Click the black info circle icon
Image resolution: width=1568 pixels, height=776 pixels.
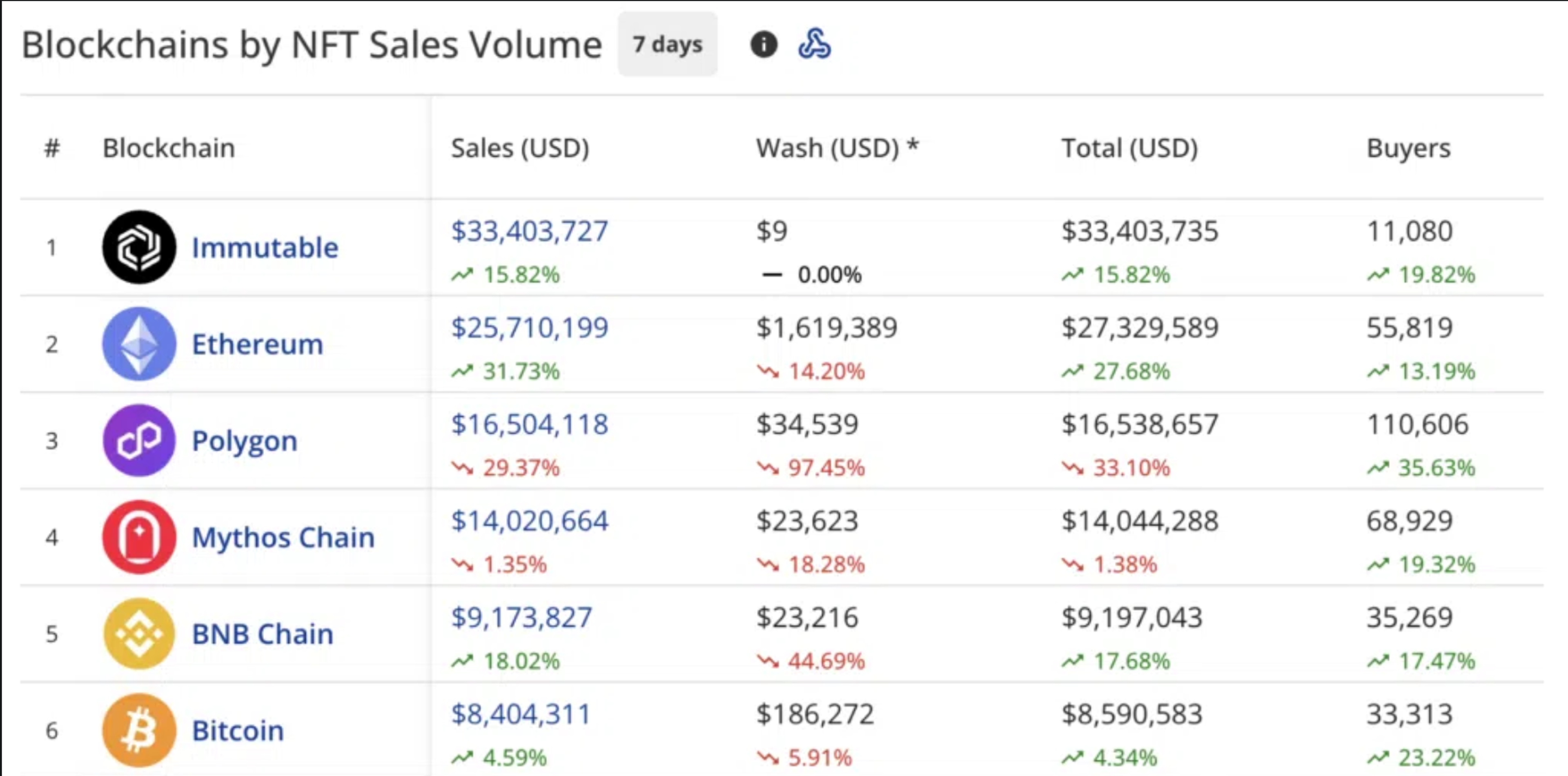coord(763,44)
